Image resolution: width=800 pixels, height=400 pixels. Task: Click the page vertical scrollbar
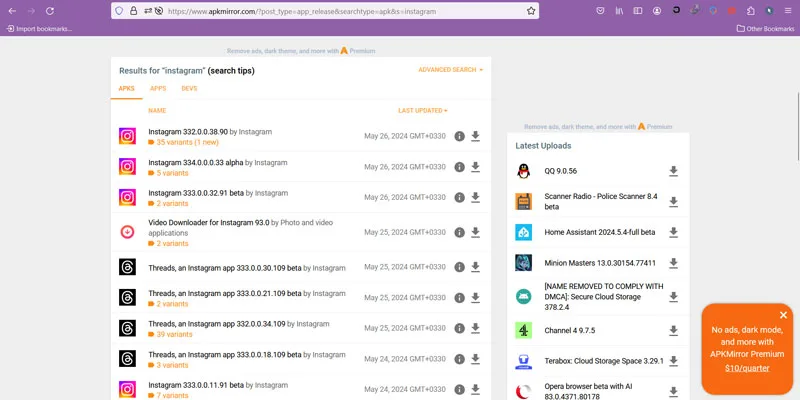click(797, 125)
